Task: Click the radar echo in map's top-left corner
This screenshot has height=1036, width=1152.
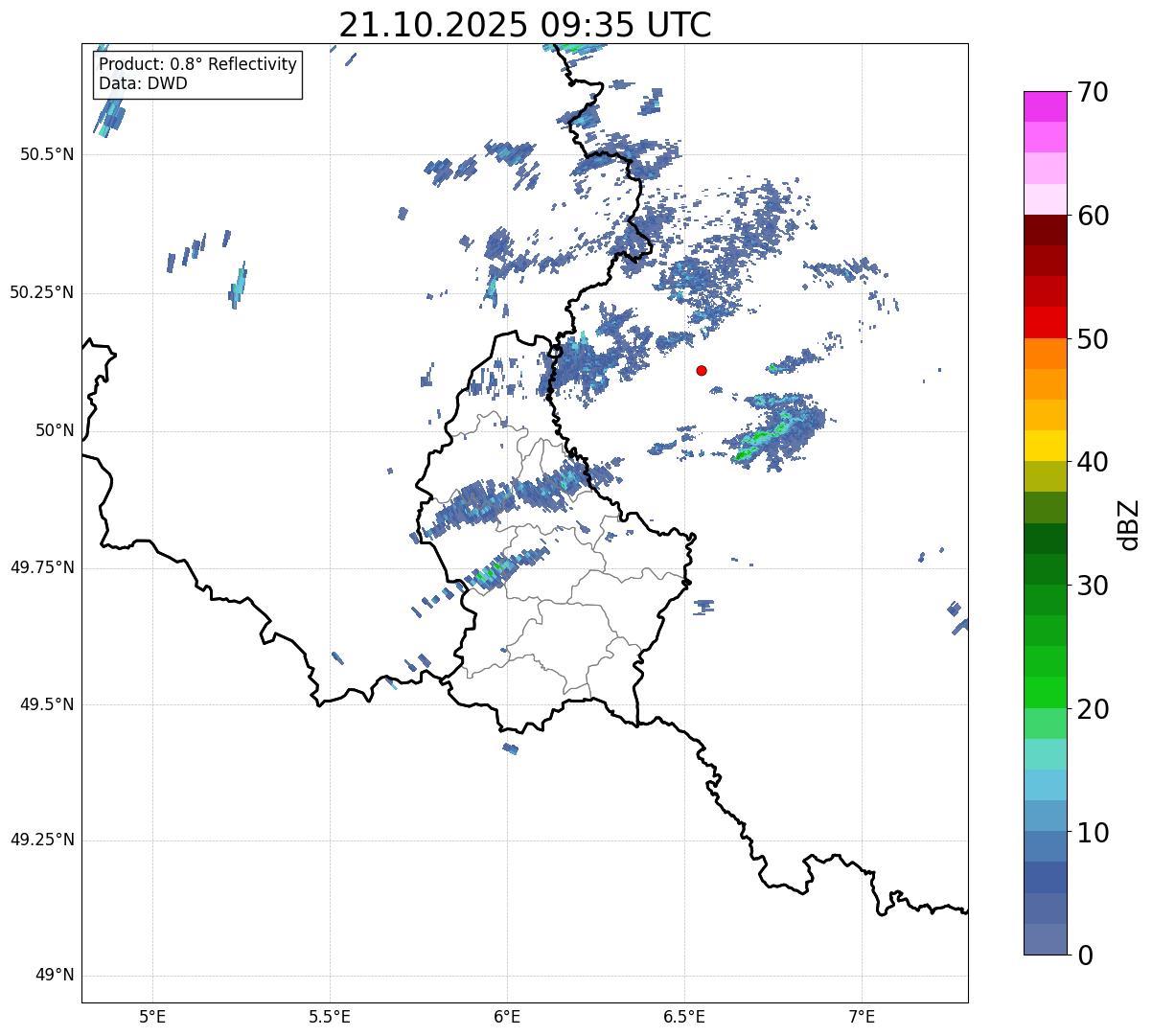Action: point(109,116)
